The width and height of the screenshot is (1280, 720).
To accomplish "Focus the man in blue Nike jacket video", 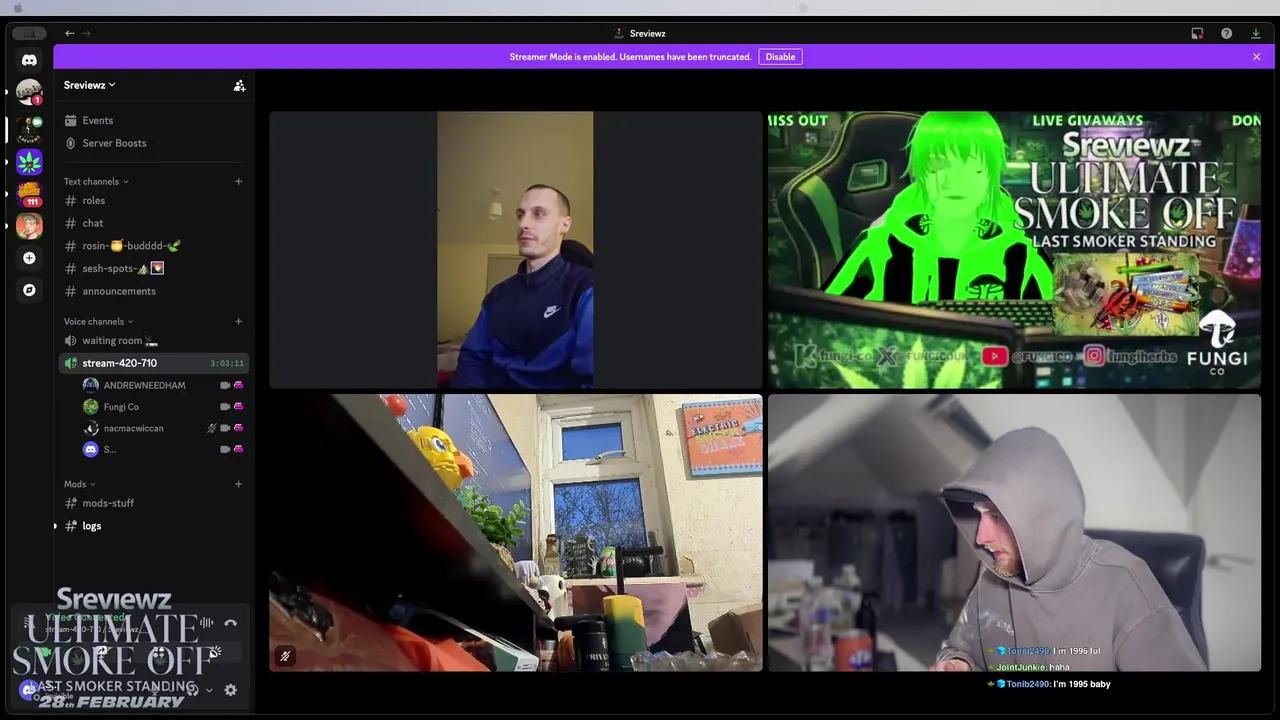I will click(515, 250).
